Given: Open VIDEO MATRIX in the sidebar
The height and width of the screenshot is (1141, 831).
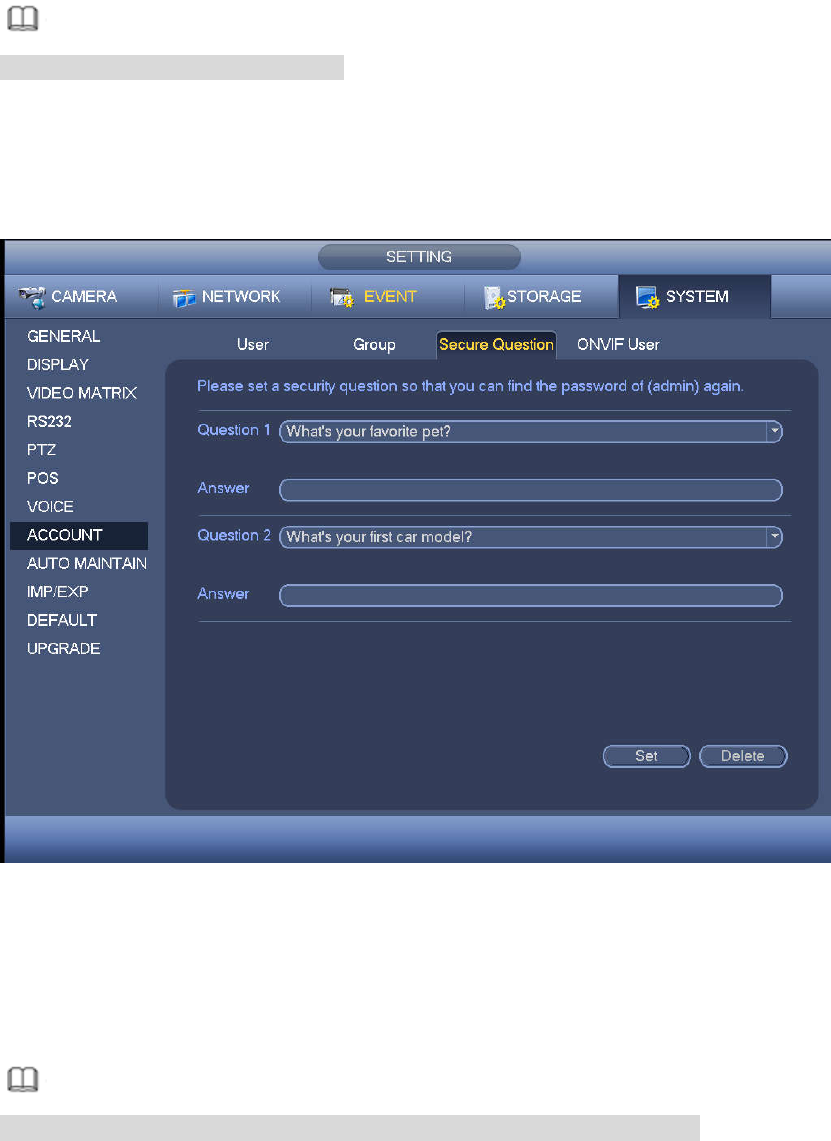Looking at the screenshot, I should tap(82, 394).
